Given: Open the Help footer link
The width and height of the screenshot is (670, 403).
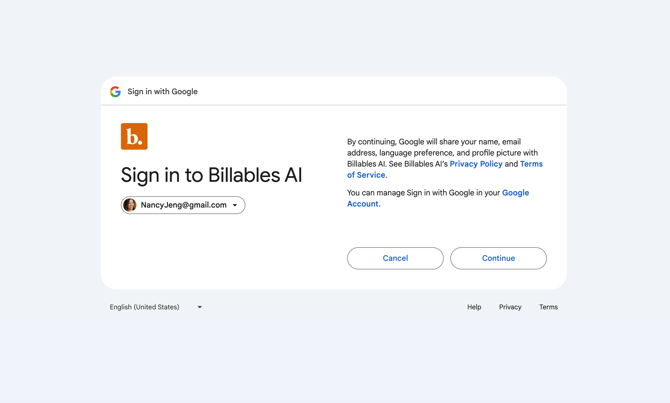Looking at the screenshot, I should [474, 307].
